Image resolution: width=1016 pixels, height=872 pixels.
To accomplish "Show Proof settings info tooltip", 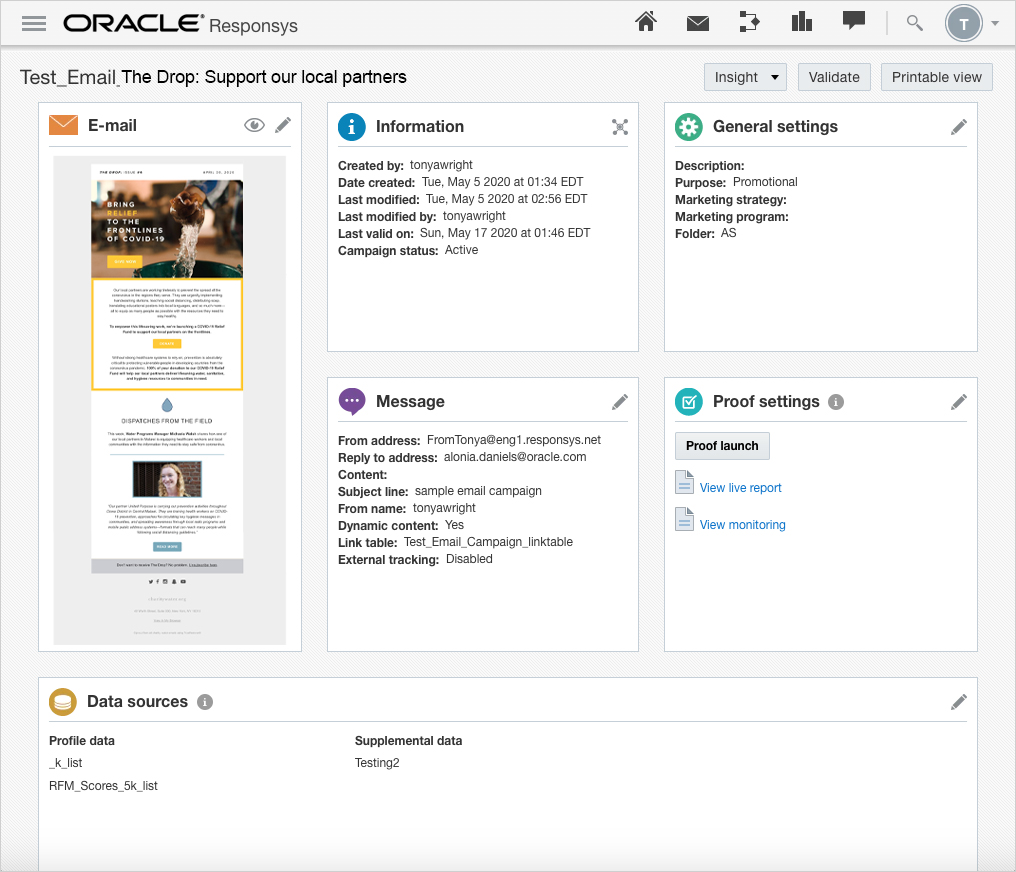I will click(x=836, y=402).
